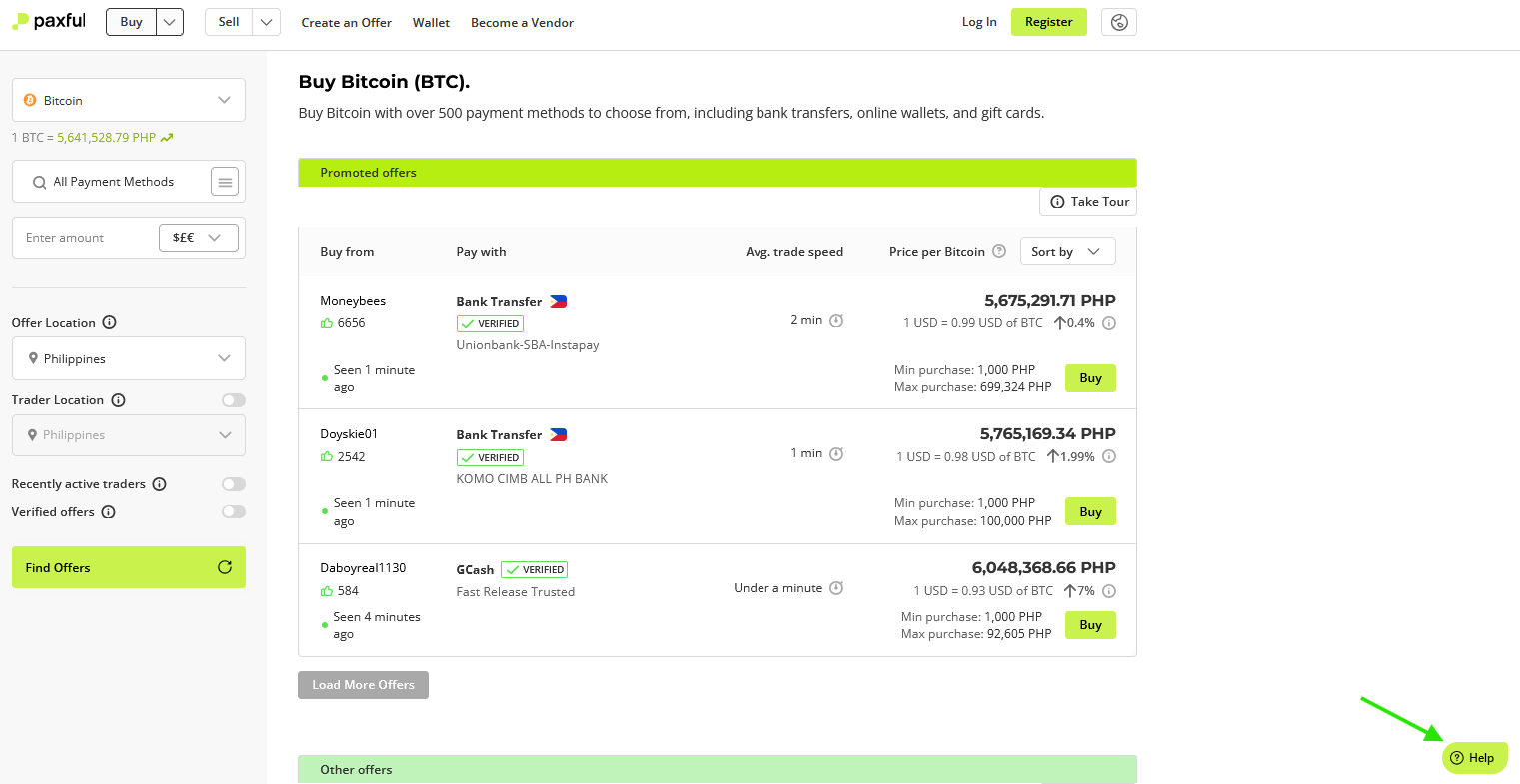This screenshot has height=784, width=1520.
Task: Open the Help chat button
Action: tap(1474, 758)
